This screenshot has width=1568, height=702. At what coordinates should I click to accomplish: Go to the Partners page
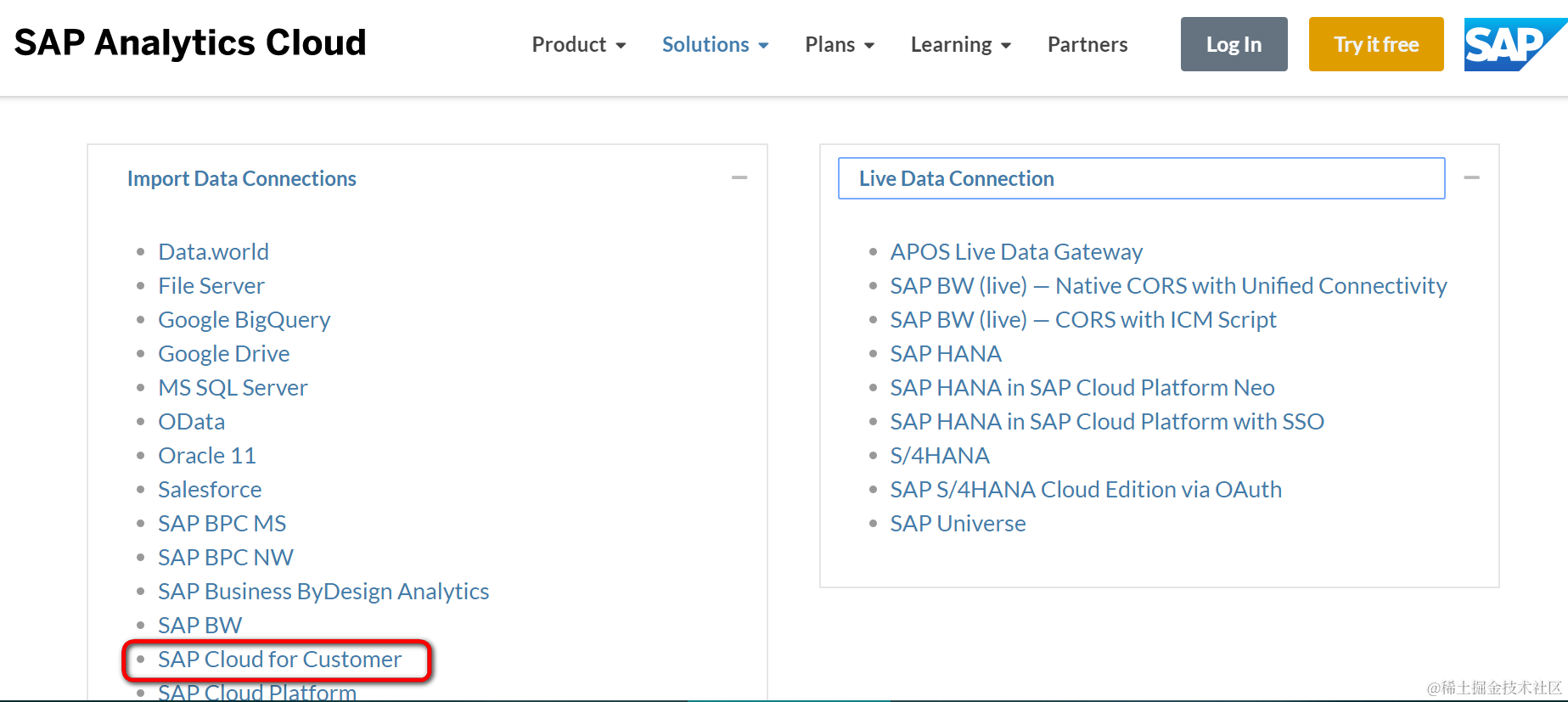click(1087, 45)
